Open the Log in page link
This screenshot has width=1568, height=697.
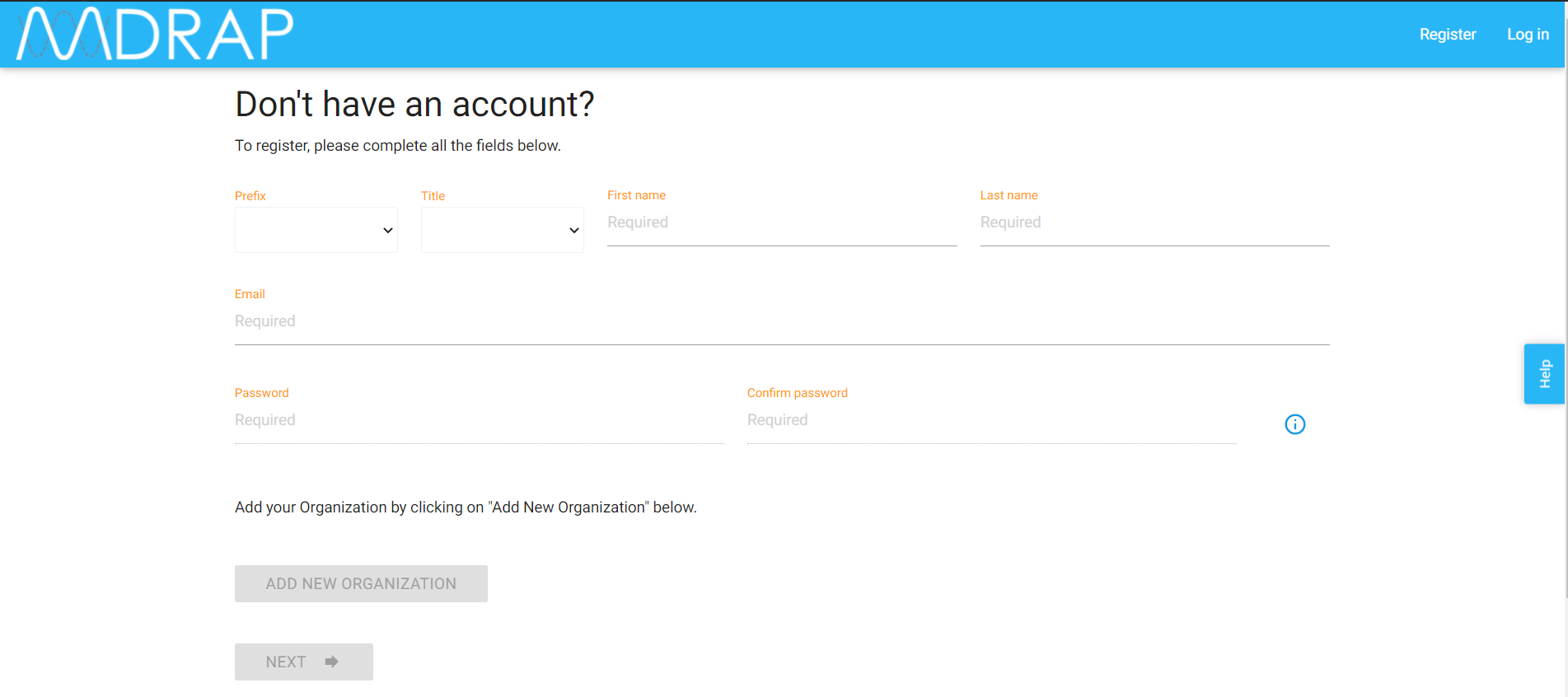[x=1527, y=35]
